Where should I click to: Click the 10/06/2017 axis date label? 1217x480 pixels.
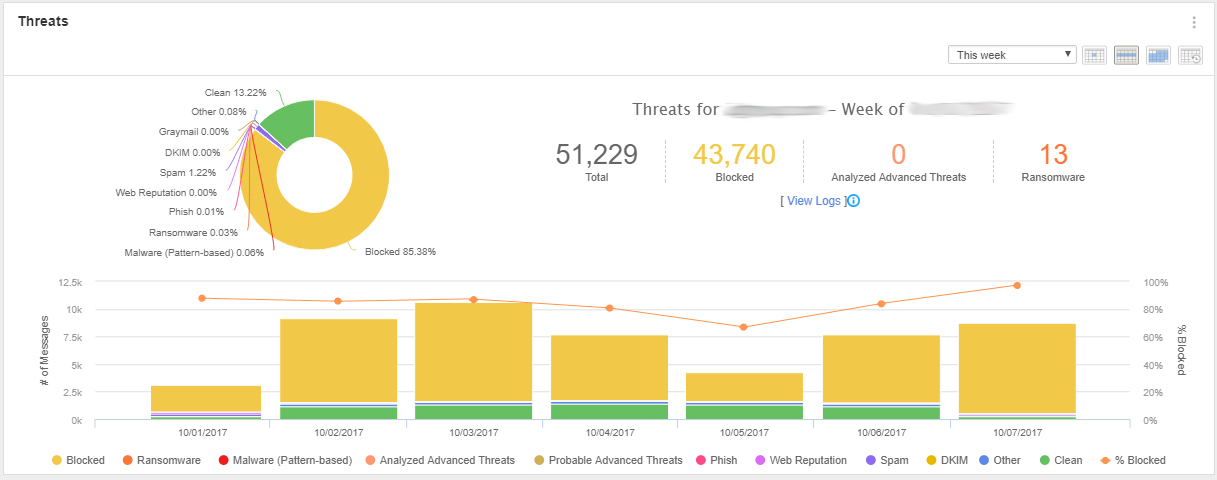(x=880, y=433)
